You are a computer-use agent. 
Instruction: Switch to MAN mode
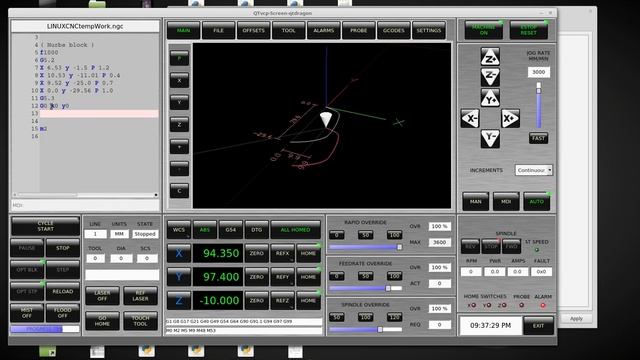click(476, 202)
